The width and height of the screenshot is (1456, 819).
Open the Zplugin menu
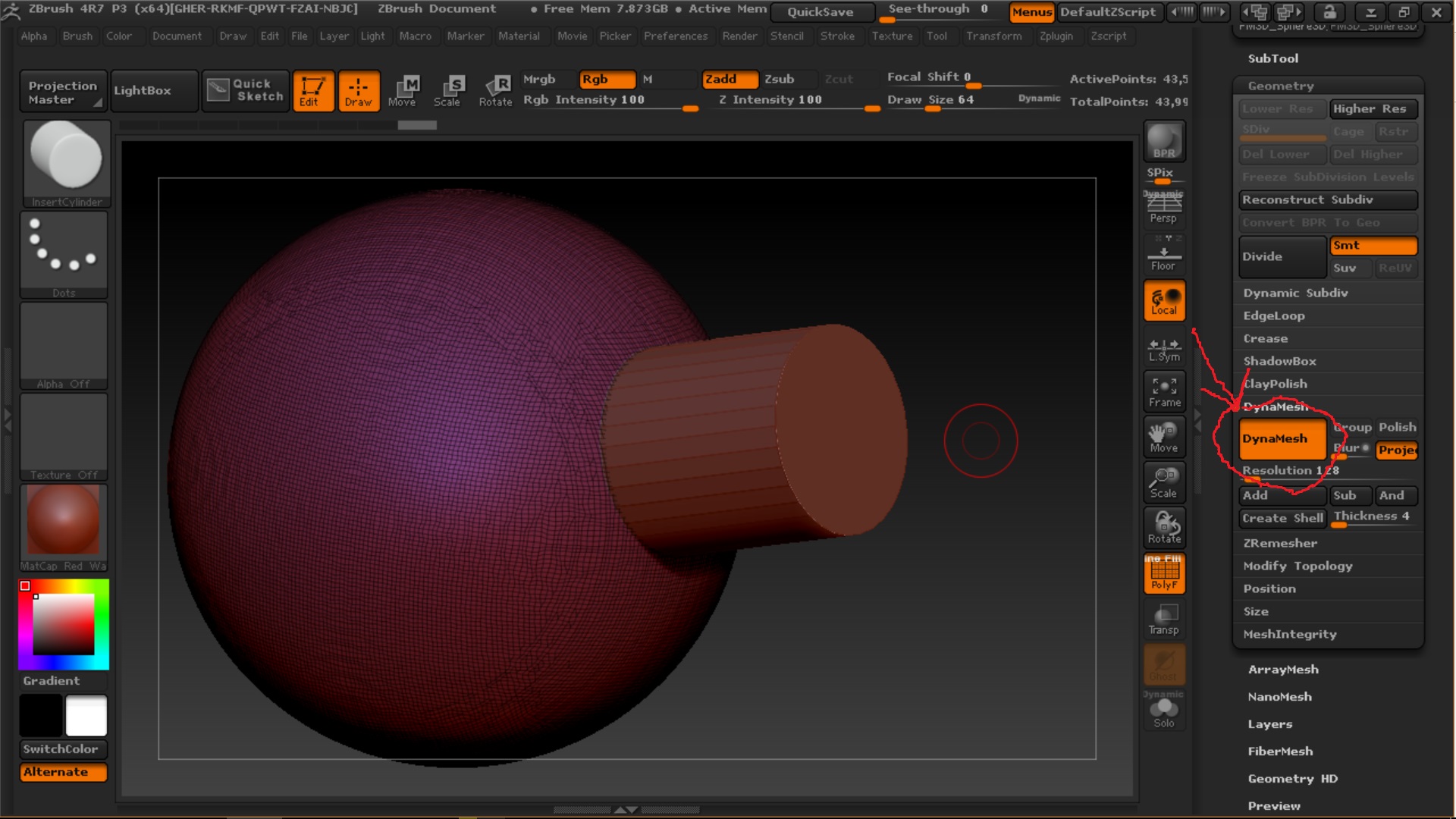click(1056, 36)
